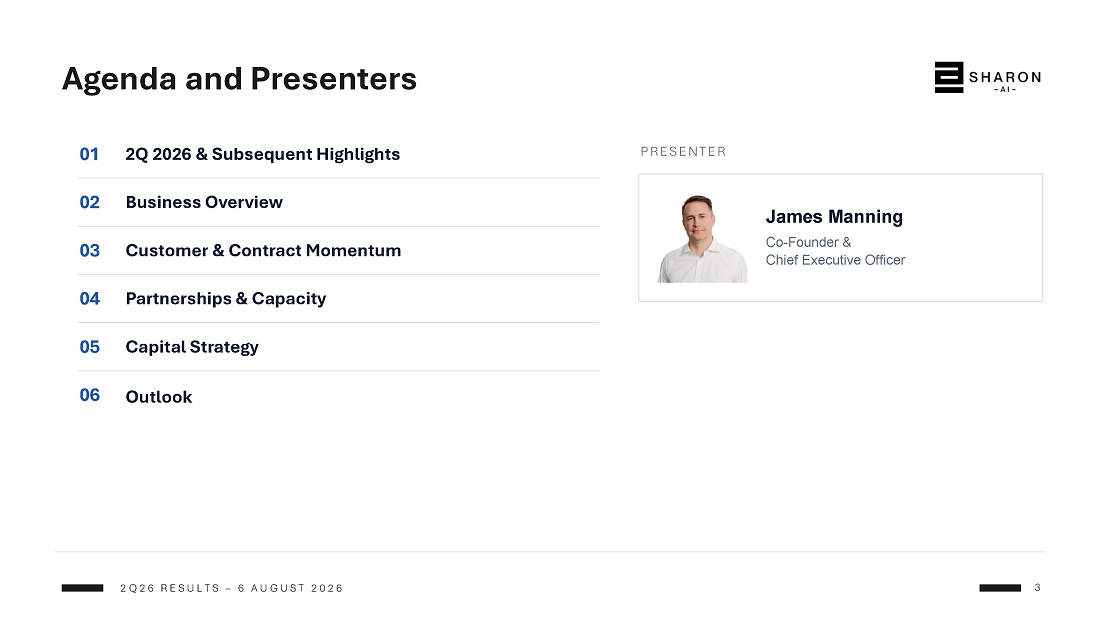Click the number 05 agenda marker
The width and height of the screenshot is (1100, 619).
pos(90,347)
